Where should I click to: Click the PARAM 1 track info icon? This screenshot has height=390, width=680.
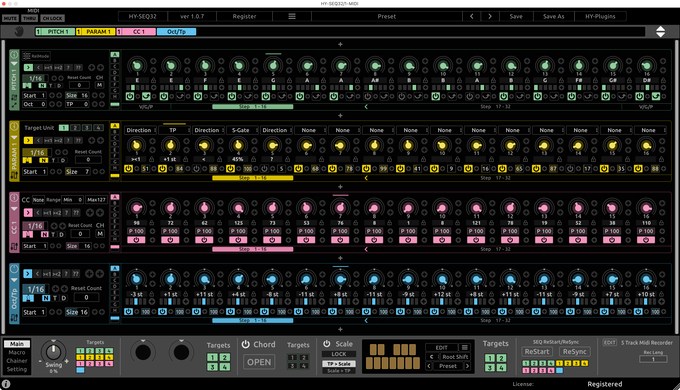(x=14, y=126)
